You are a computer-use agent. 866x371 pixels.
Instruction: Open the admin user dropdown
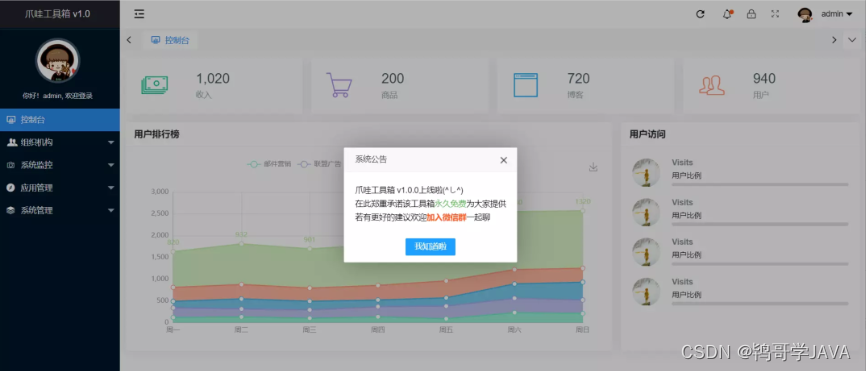[837, 14]
